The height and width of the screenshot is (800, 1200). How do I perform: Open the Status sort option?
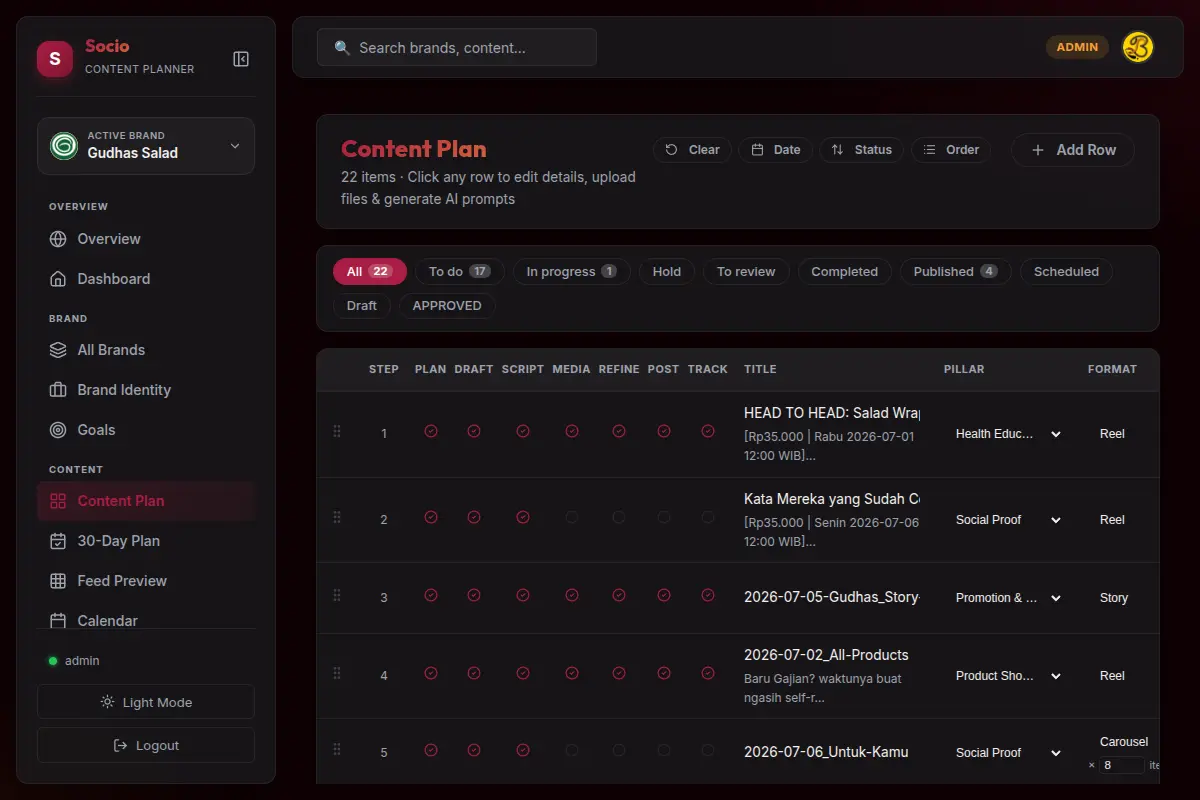pyautogui.click(x=862, y=150)
